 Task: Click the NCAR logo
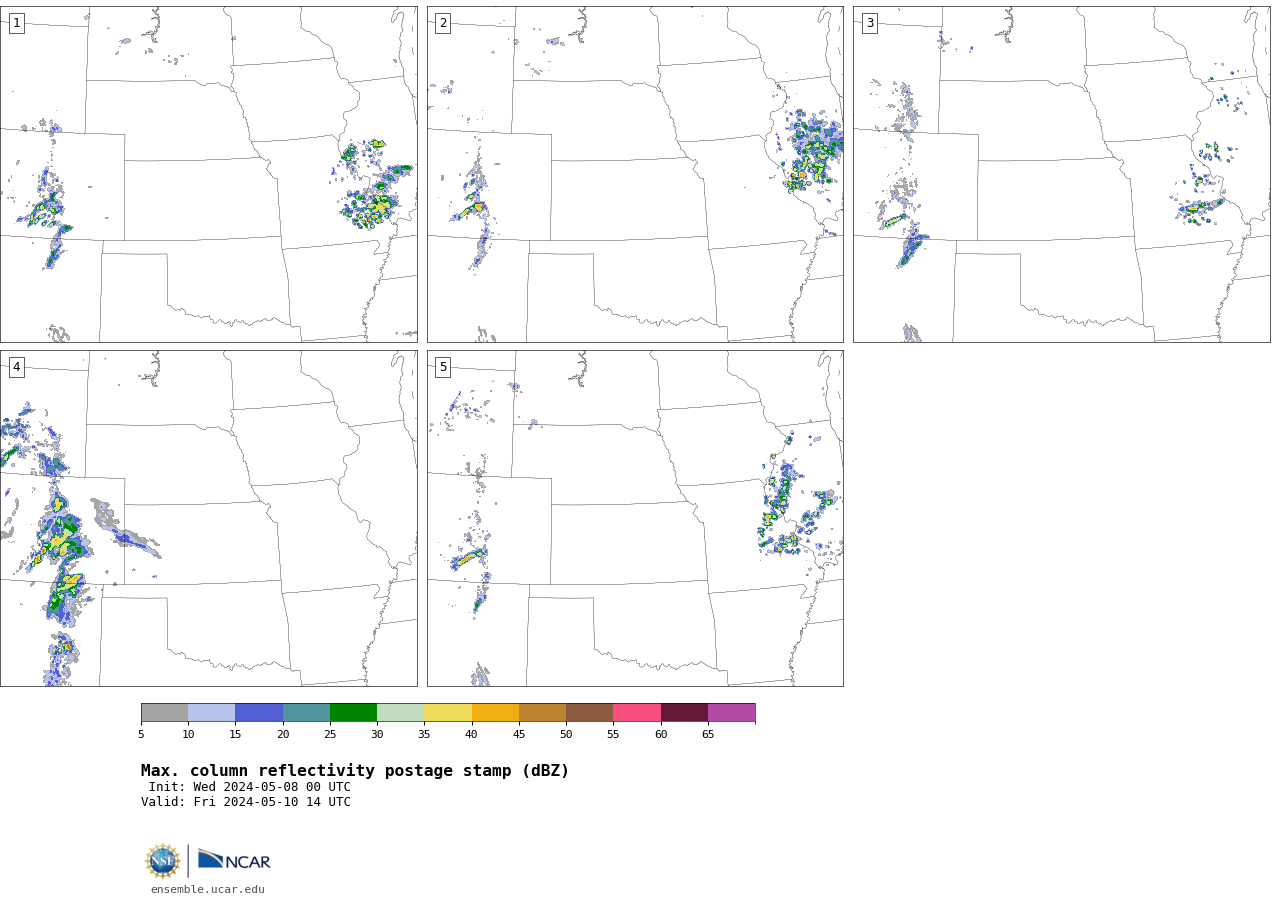[x=234, y=860]
